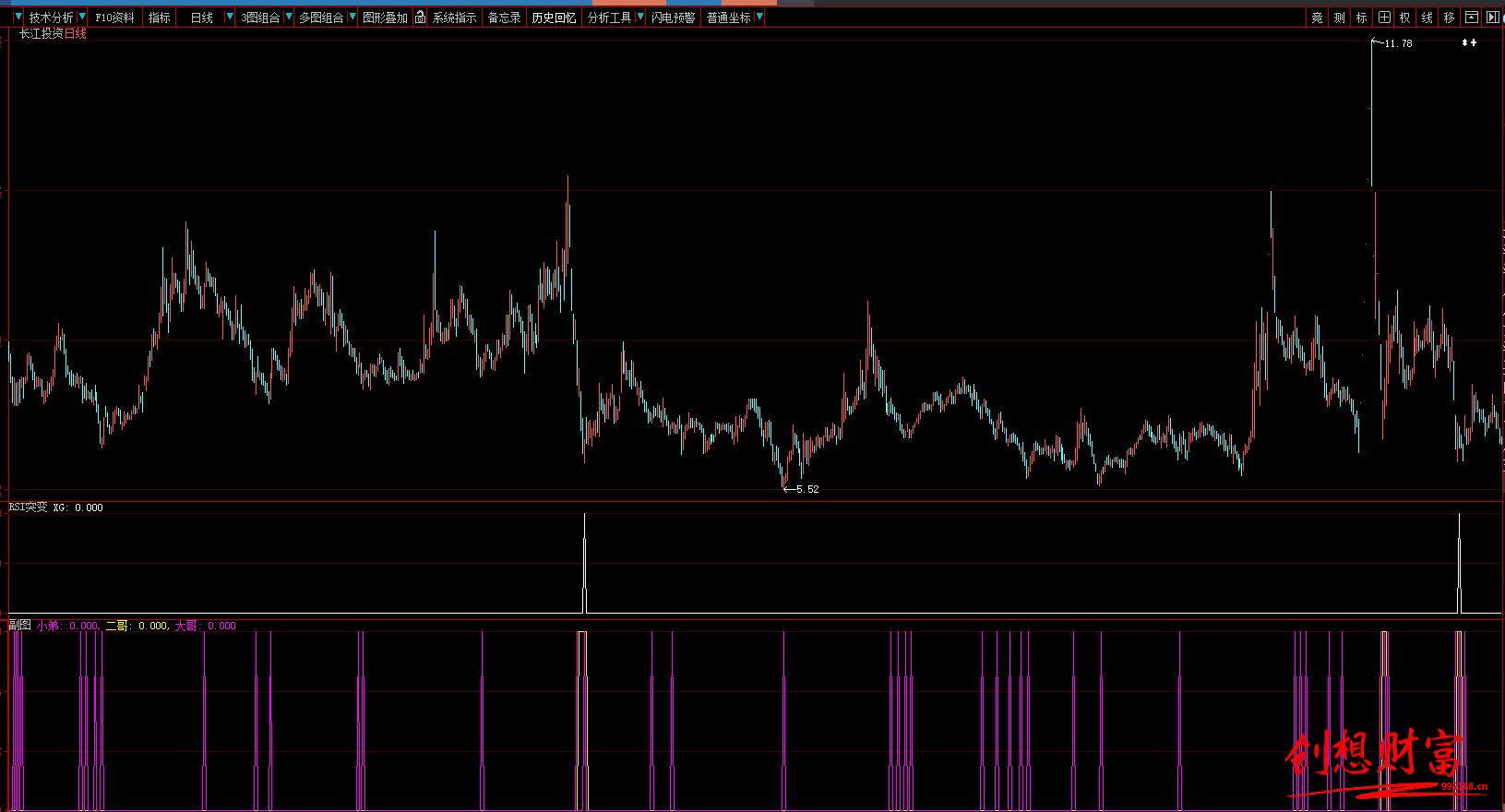Click 图形叠加 overlay button
Screen dimensions: 1505x812
(x=385, y=18)
